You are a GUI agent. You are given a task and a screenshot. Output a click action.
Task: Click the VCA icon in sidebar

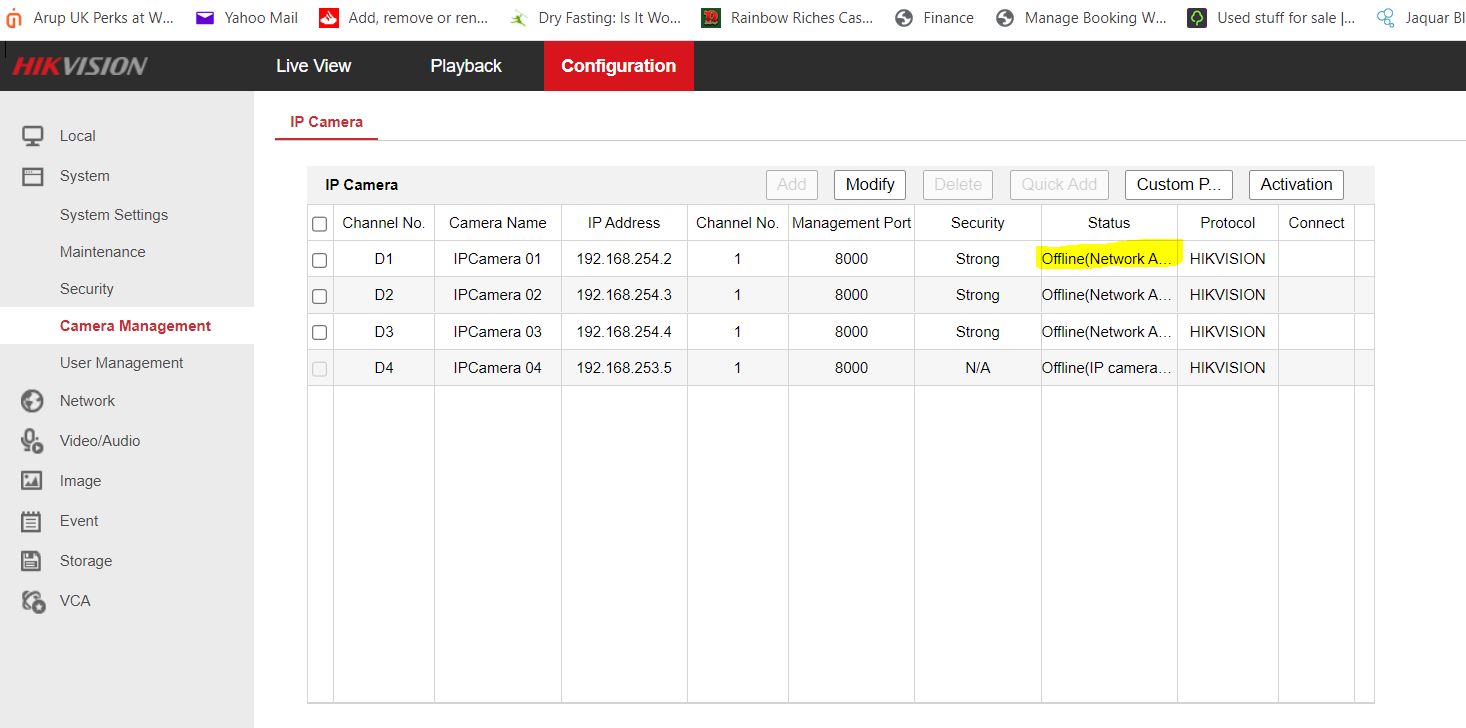pos(33,601)
